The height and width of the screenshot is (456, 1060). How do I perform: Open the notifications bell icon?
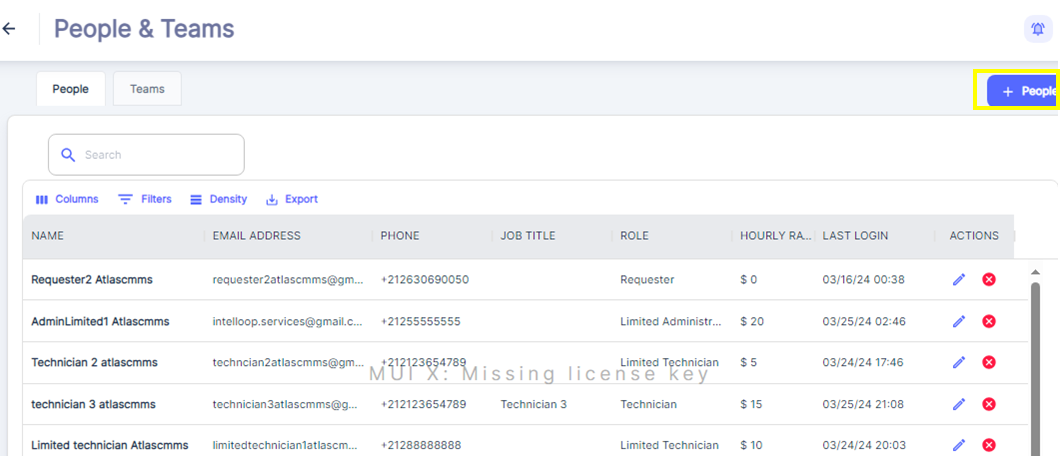click(x=1037, y=29)
